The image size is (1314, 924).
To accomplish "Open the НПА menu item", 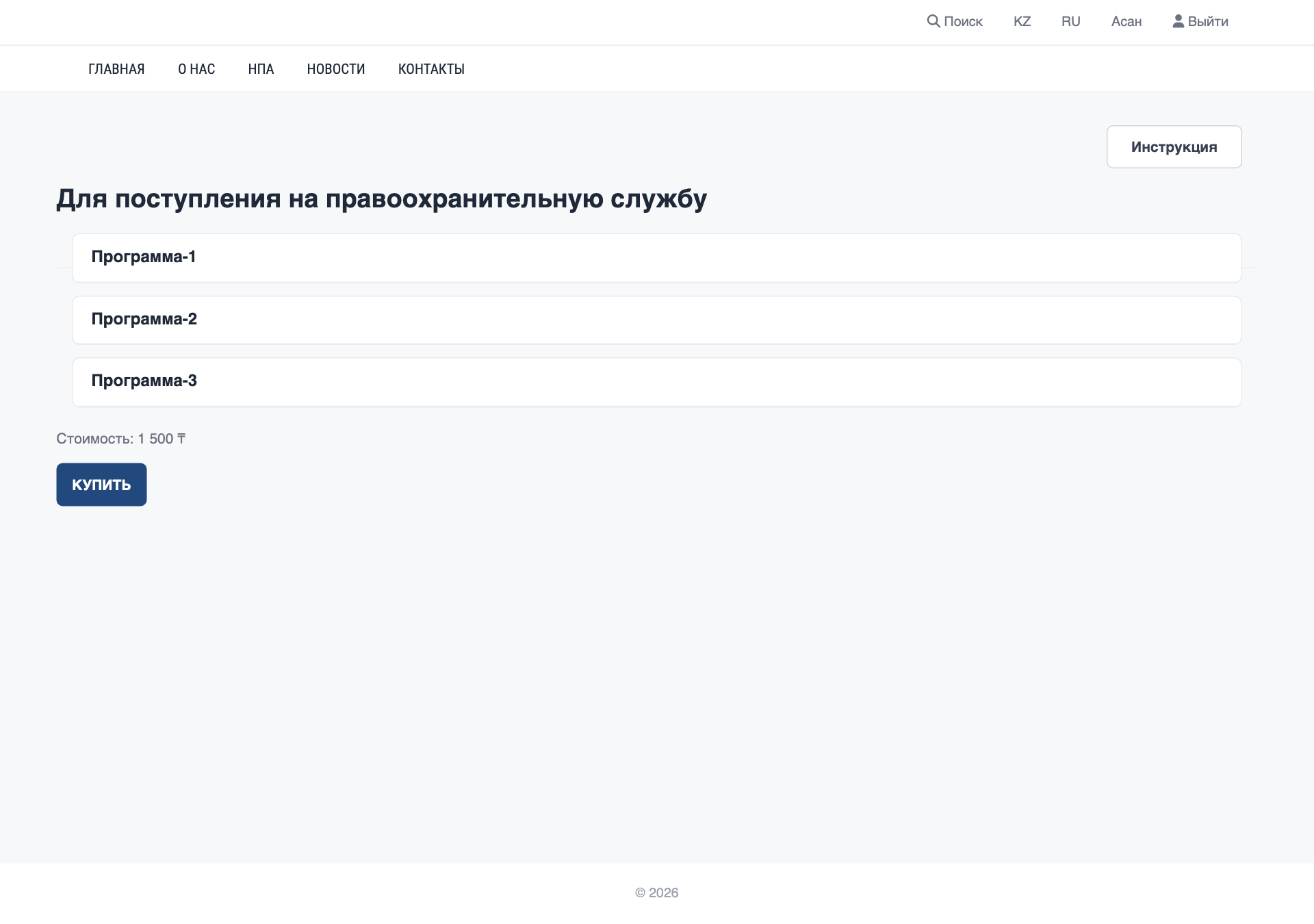I will 261,69.
